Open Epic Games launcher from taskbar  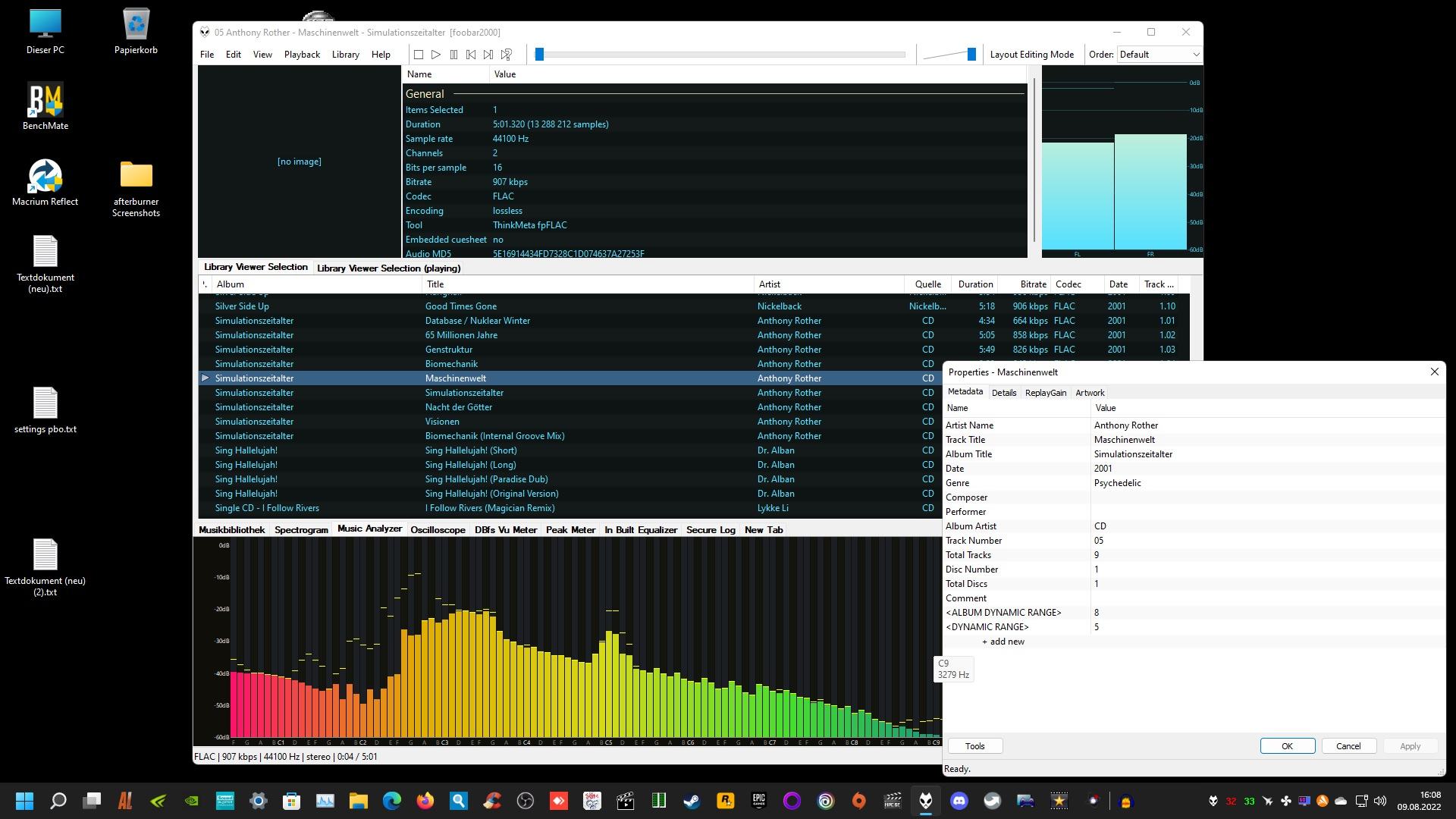pos(759,801)
